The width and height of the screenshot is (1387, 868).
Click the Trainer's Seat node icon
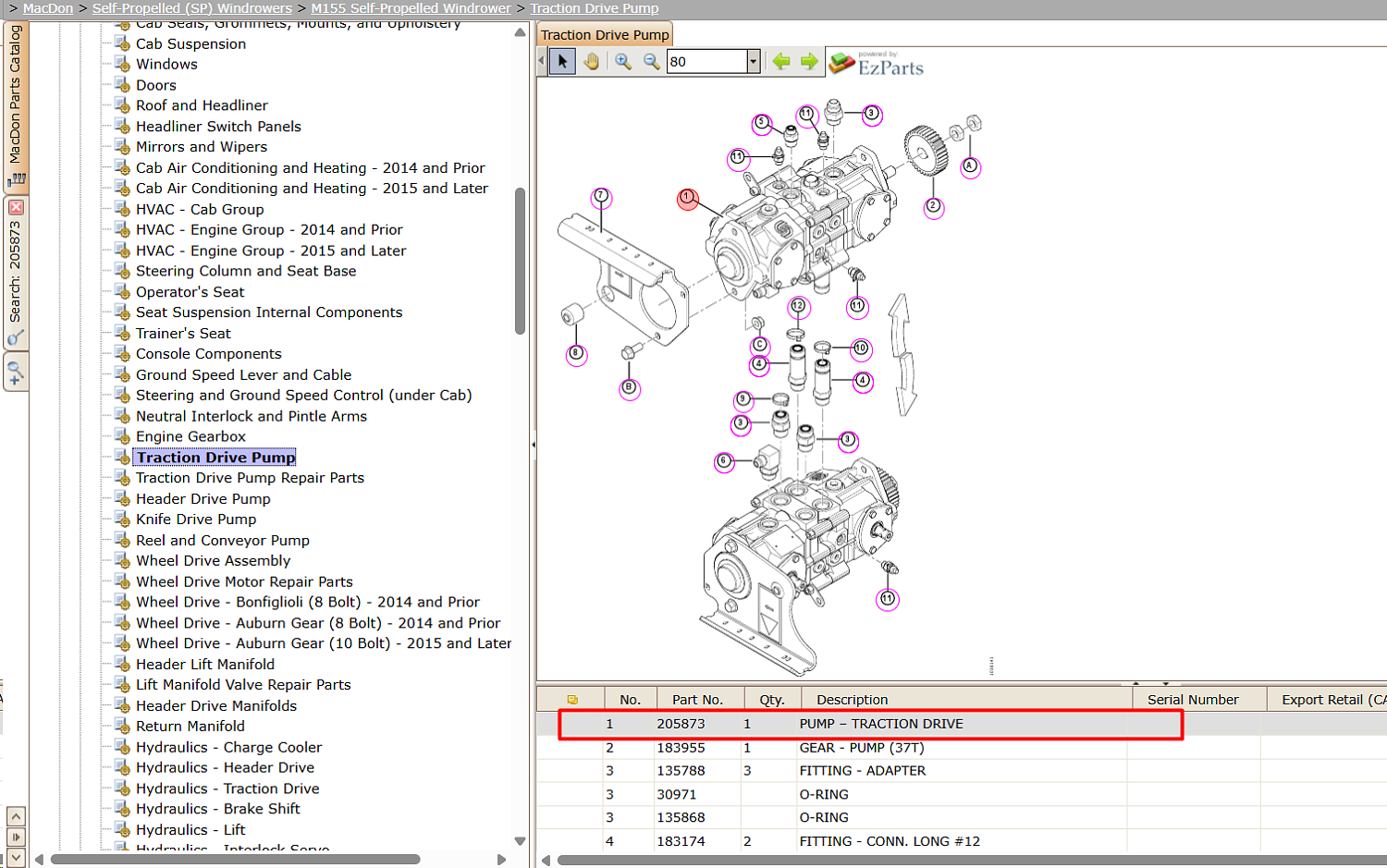[x=122, y=333]
